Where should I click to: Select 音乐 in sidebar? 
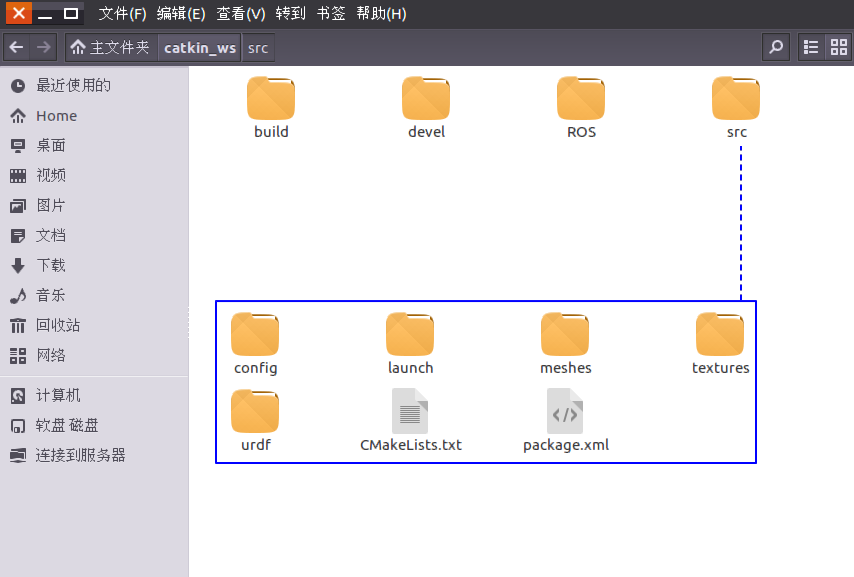click(x=94, y=295)
